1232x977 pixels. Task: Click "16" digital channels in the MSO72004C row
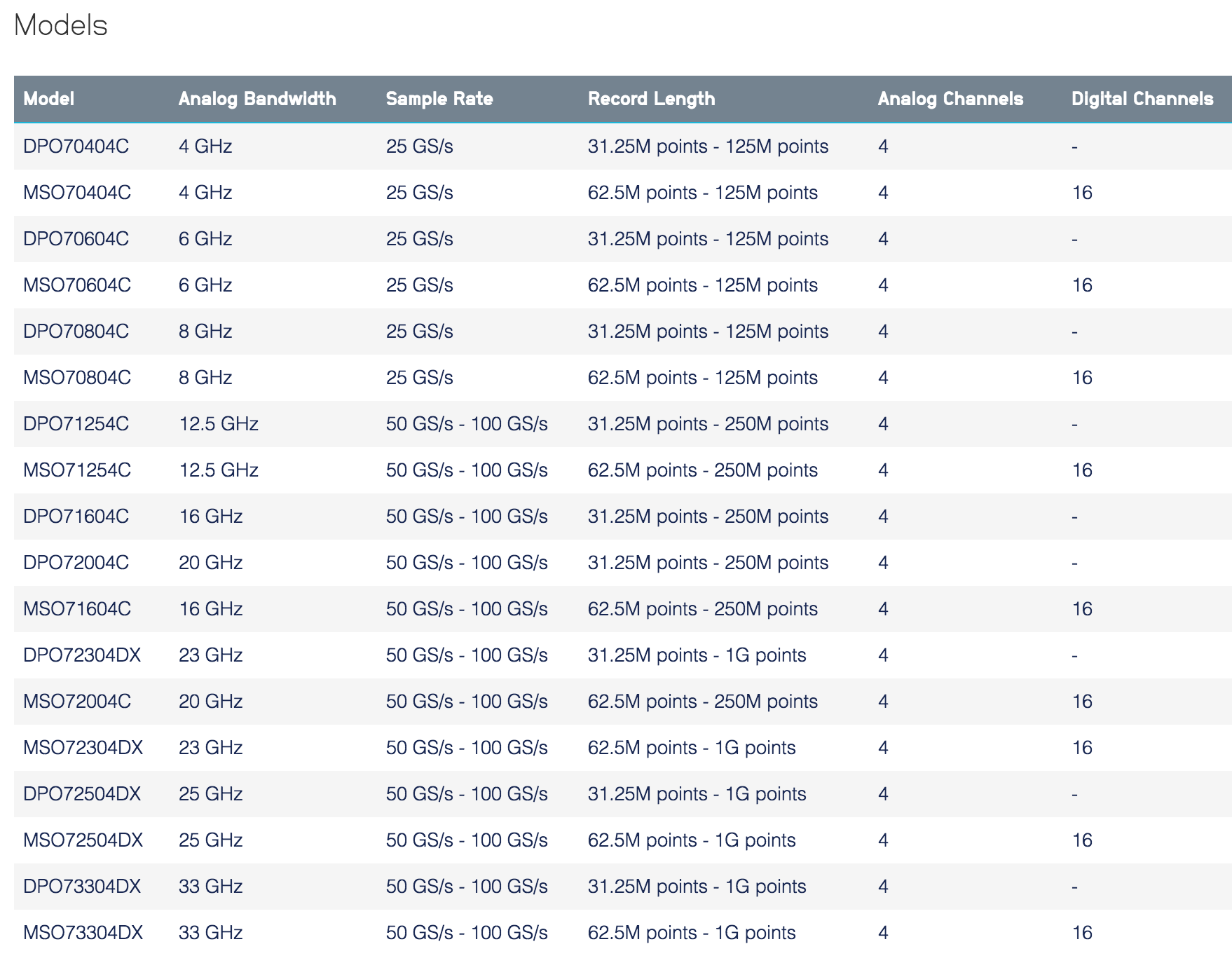1082,702
